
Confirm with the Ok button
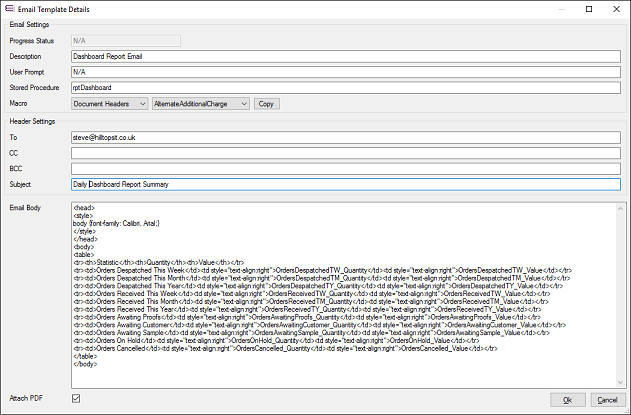pos(567,399)
